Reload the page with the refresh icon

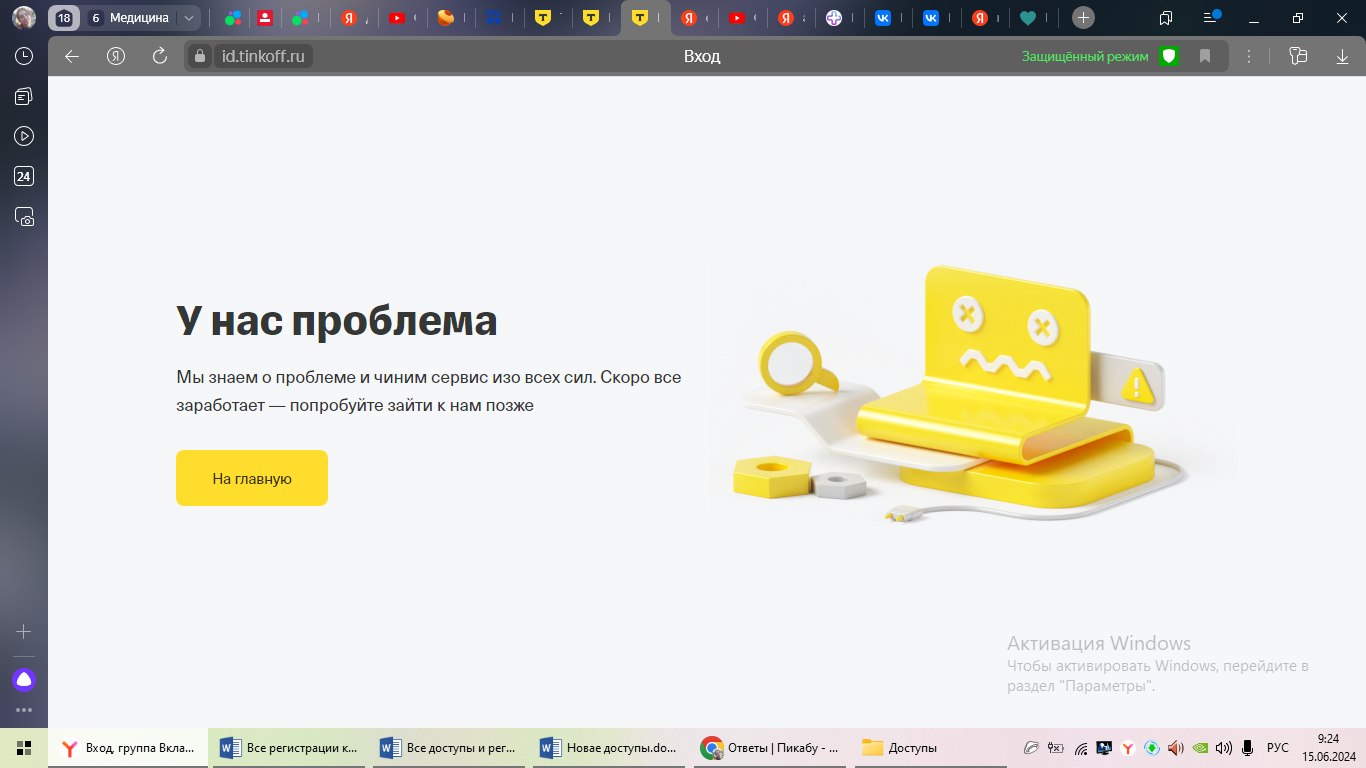[x=160, y=56]
